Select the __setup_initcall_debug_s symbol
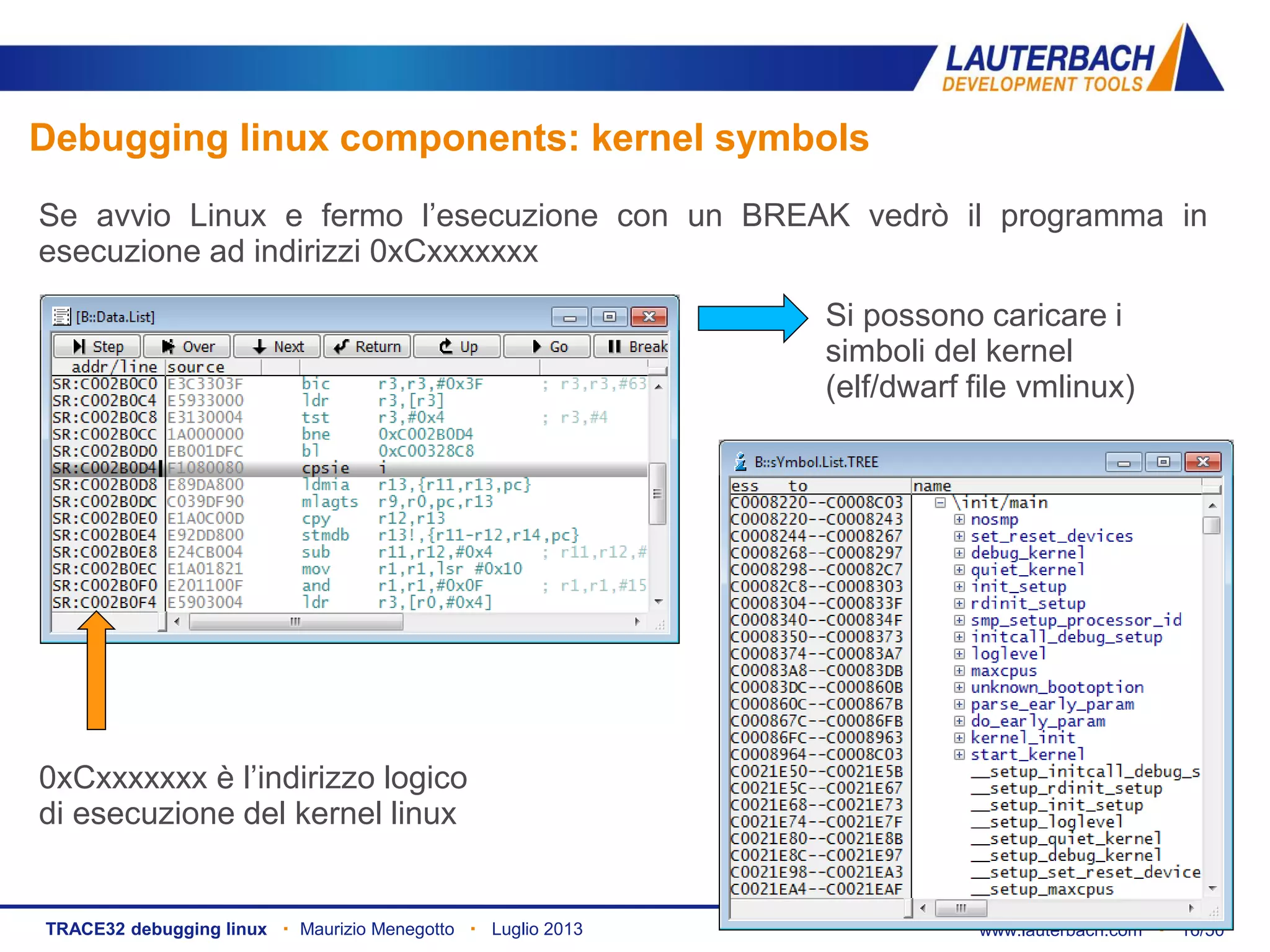The width and height of the screenshot is (1270, 952). [1085, 772]
